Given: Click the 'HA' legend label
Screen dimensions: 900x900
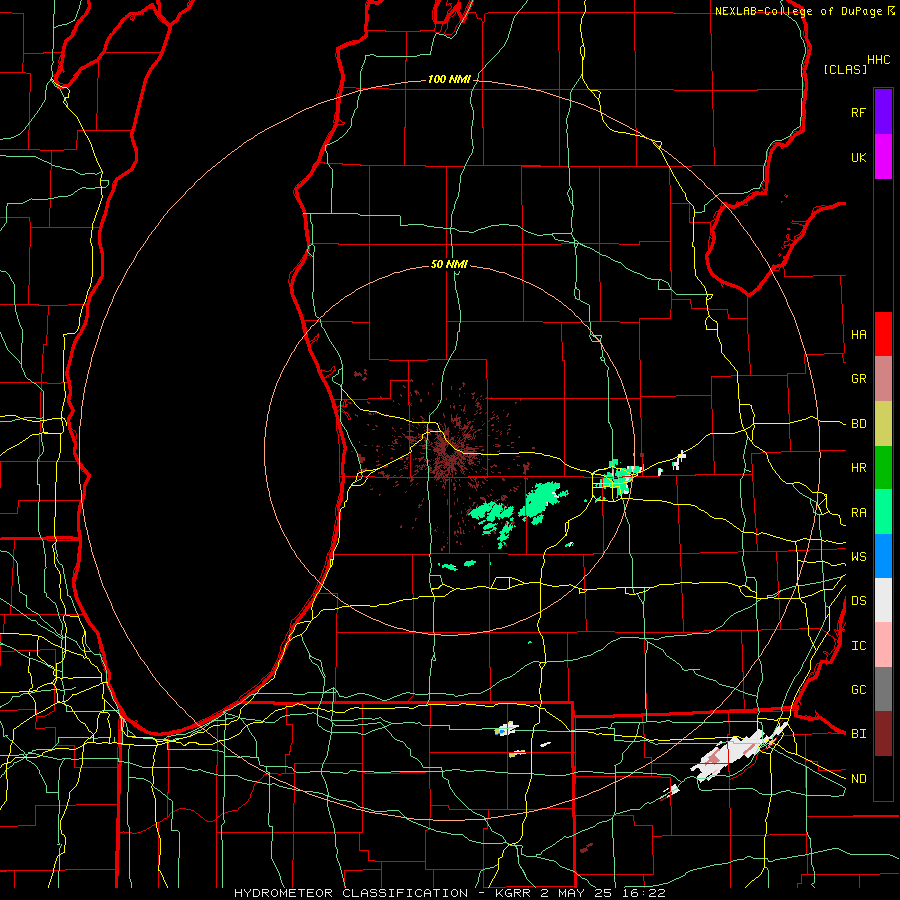Looking at the screenshot, I should click(858, 335).
